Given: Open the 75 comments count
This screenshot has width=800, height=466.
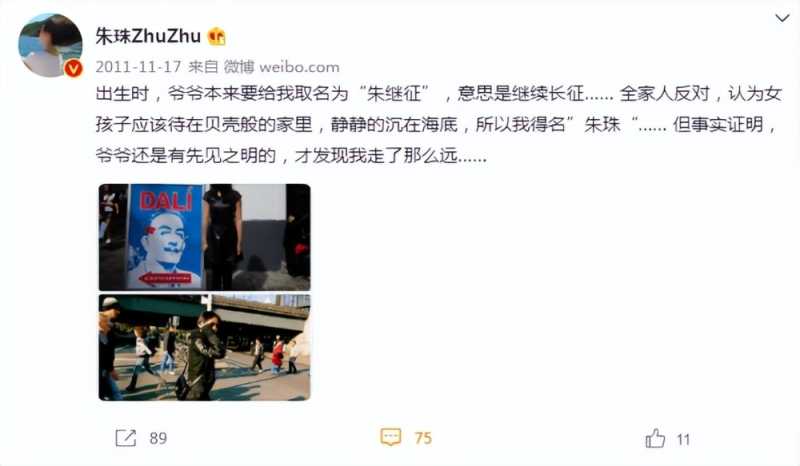Looking at the screenshot, I should 423,438.
